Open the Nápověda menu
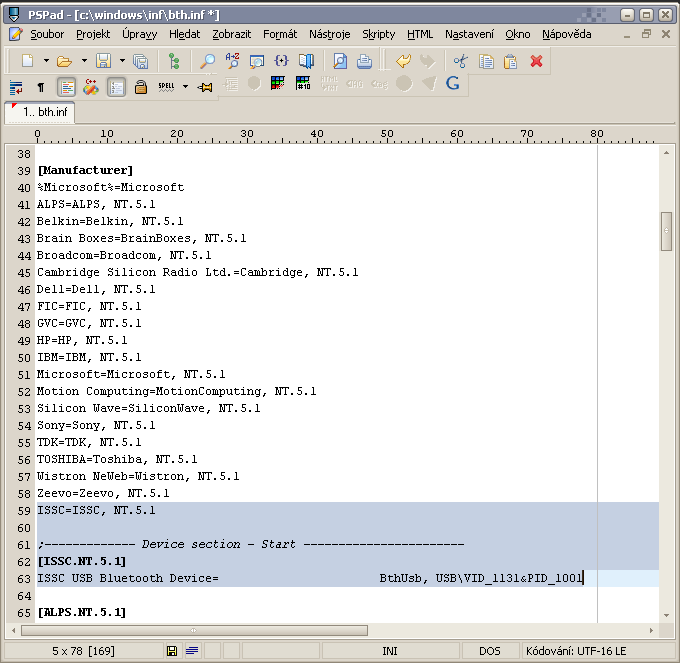Screen dimensions: 680x663 pos(566,34)
